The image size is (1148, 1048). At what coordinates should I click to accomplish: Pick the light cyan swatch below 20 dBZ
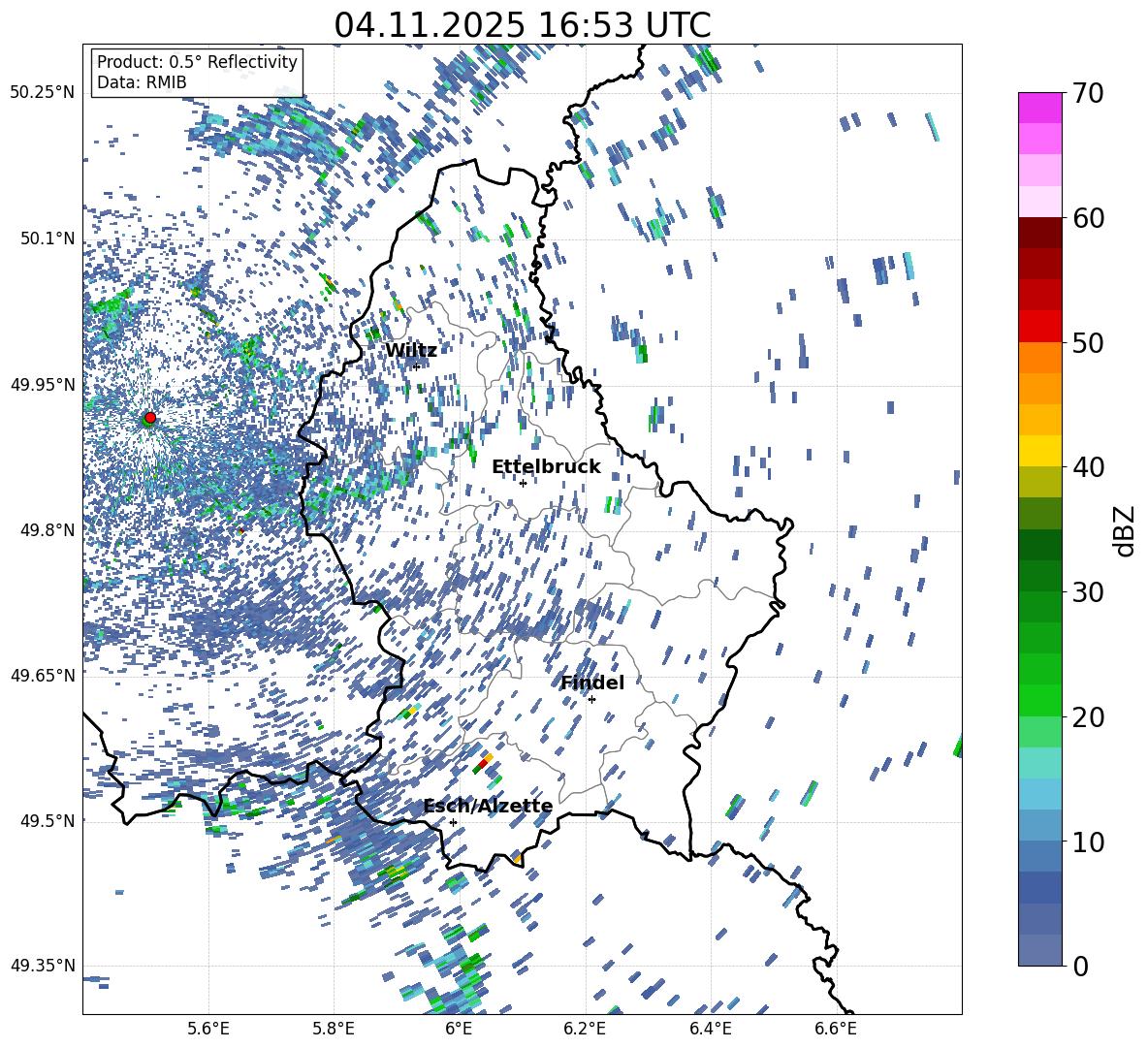(x=1040, y=763)
